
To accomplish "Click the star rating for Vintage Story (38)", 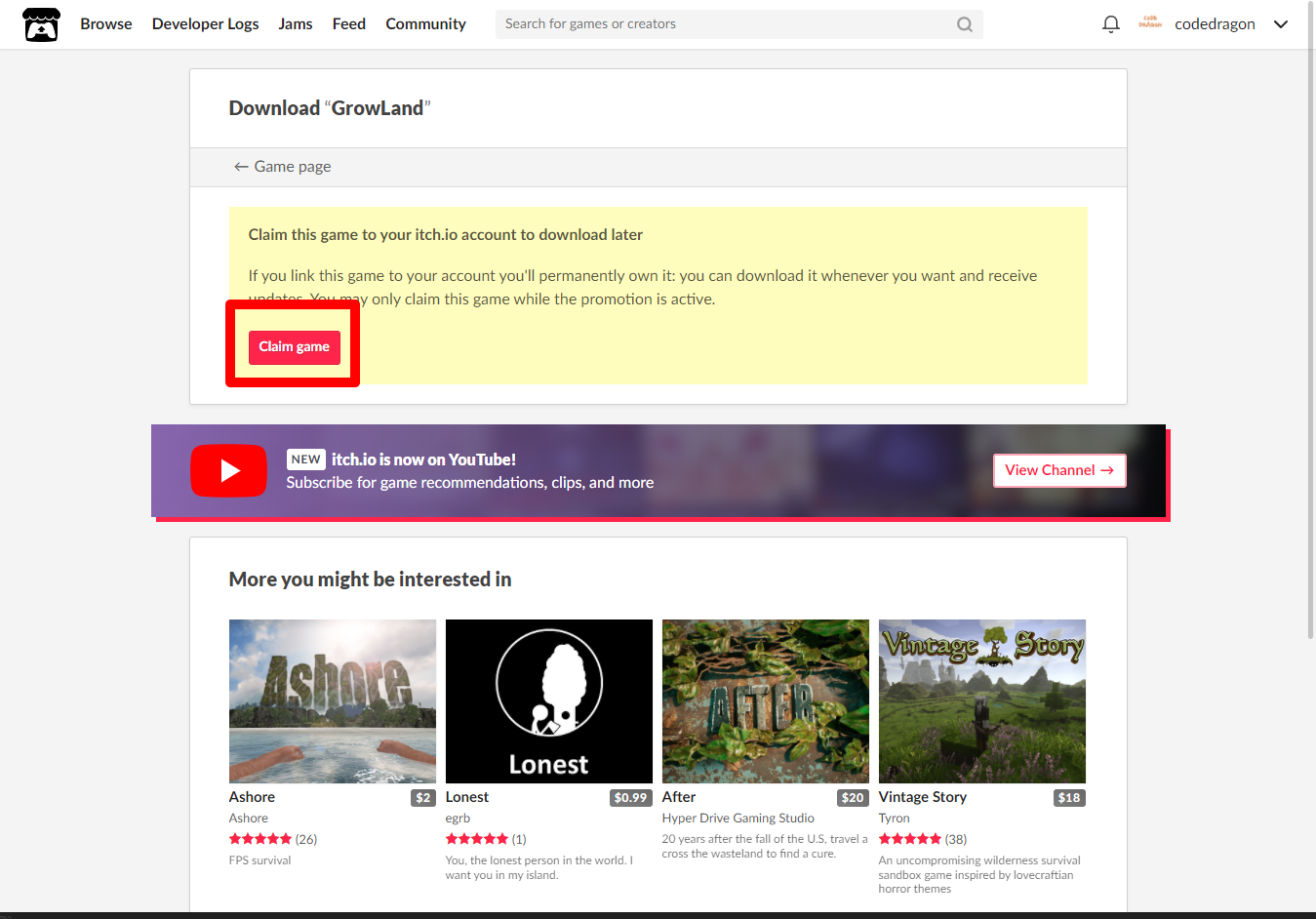I will pos(923,839).
